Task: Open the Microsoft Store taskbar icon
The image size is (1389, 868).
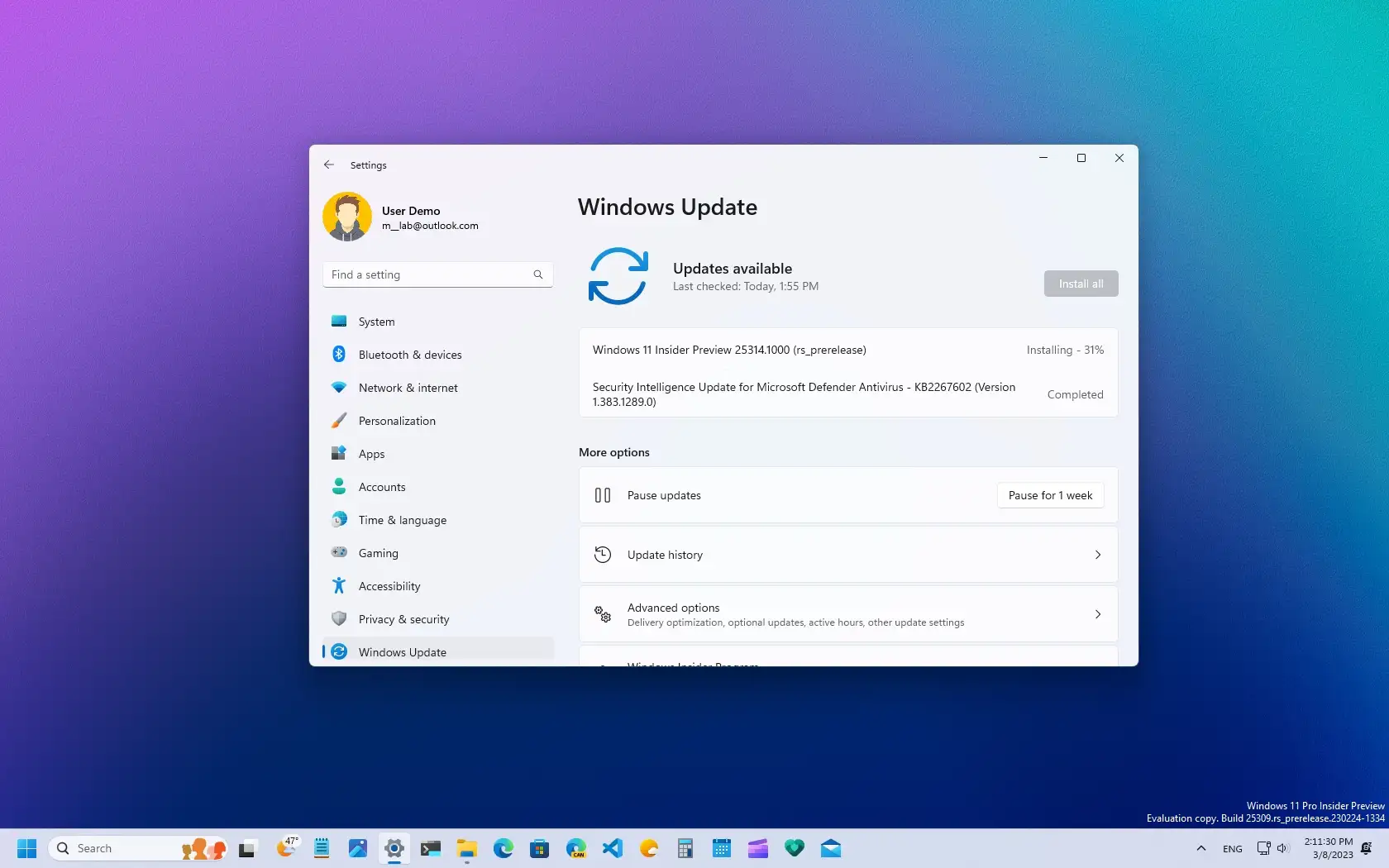Action: pyautogui.click(x=540, y=848)
